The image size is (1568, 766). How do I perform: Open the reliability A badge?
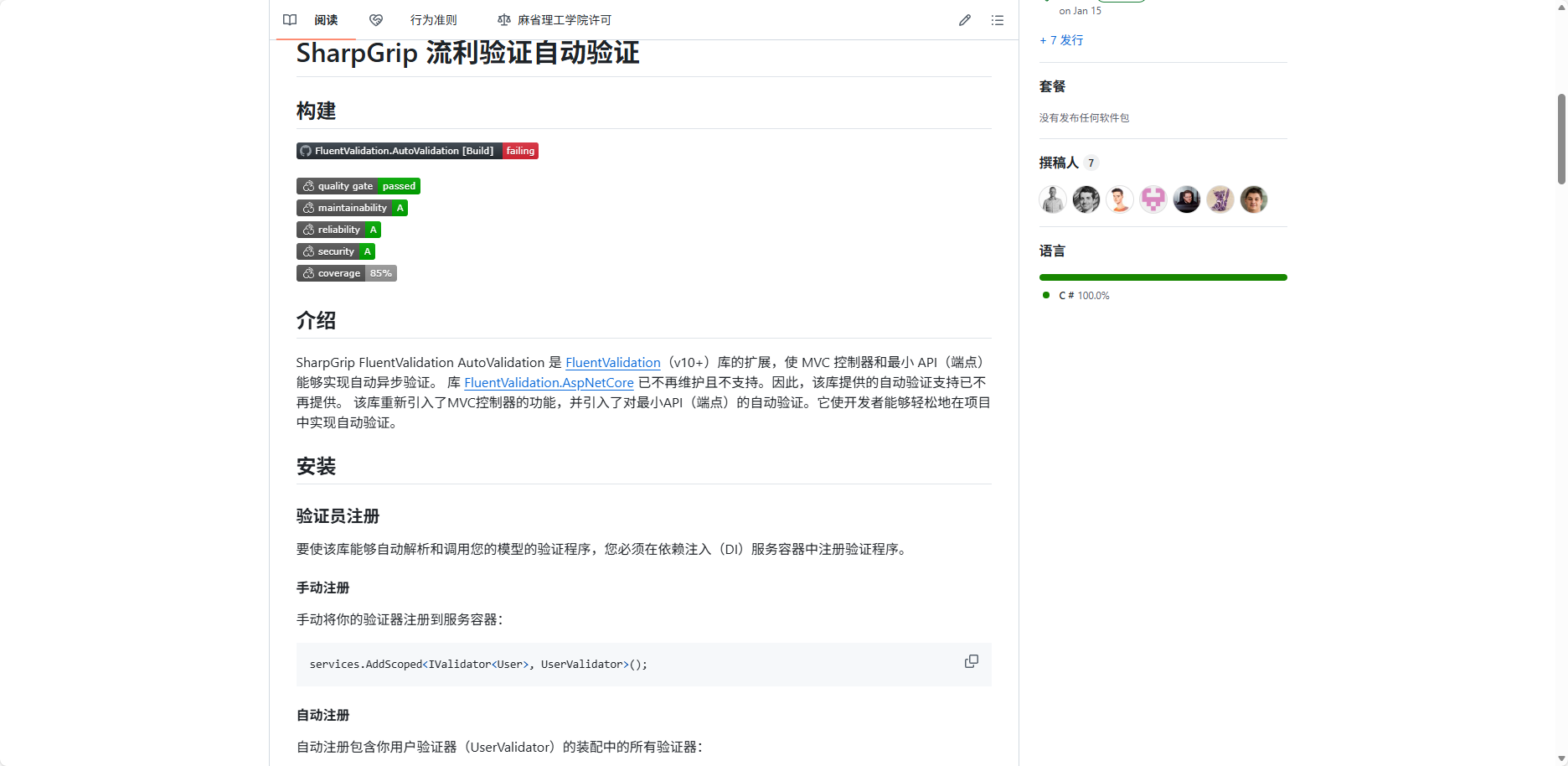pos(338,230)
